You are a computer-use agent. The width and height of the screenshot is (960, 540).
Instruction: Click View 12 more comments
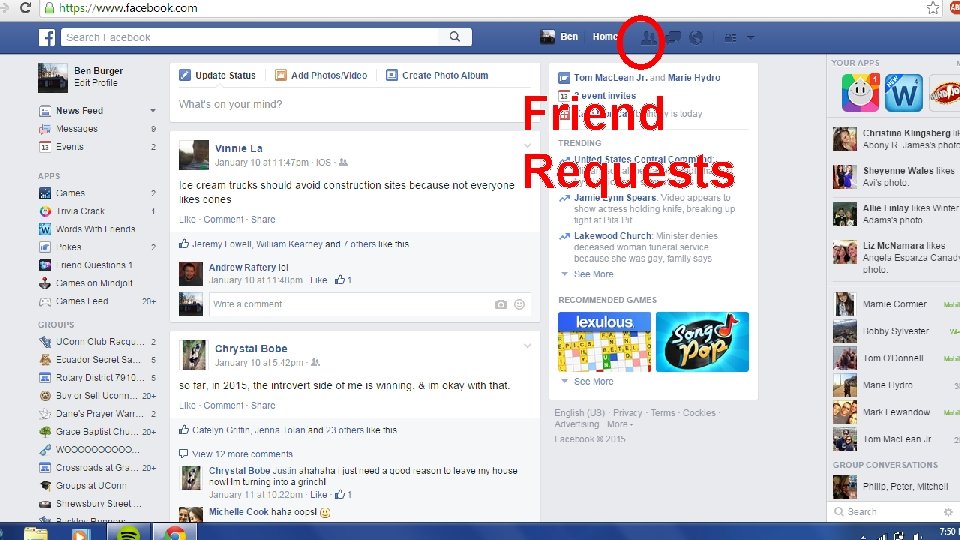click(242, 454)
